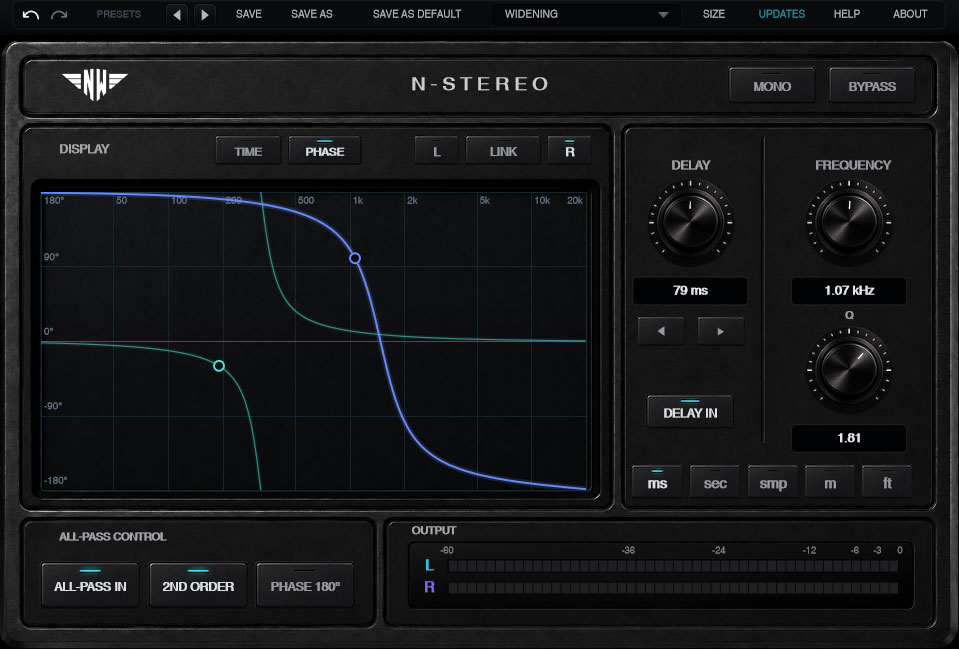Screen dimensions: 959x649
Task: Set delay units to m
Action: [x=830, y=483]
